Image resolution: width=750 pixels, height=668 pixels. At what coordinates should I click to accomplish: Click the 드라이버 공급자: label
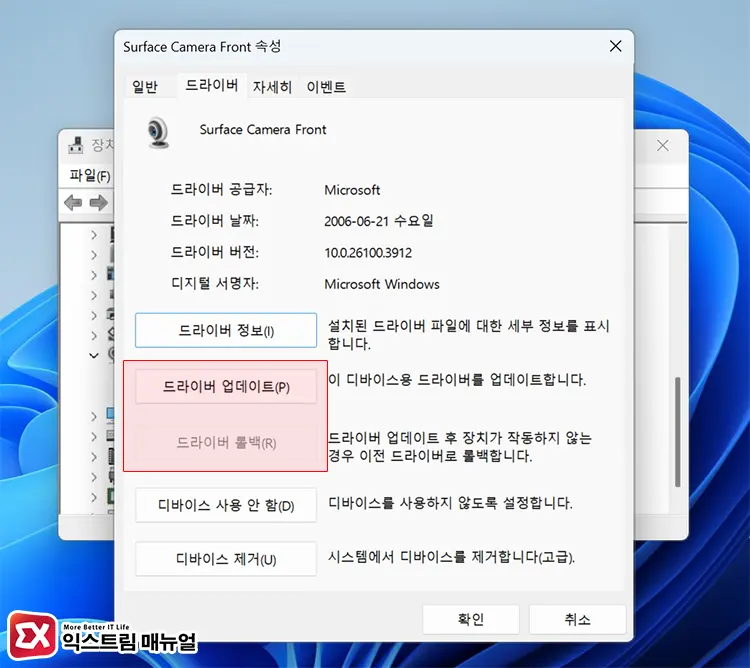point(221,190)
